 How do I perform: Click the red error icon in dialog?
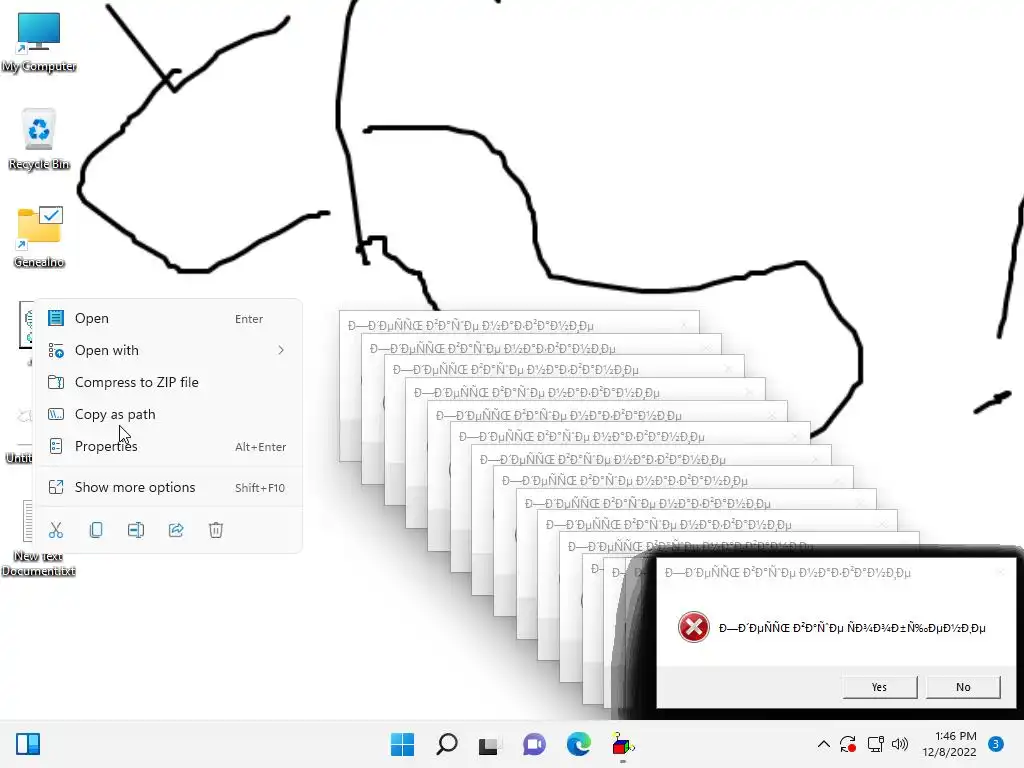pos(694,628)
